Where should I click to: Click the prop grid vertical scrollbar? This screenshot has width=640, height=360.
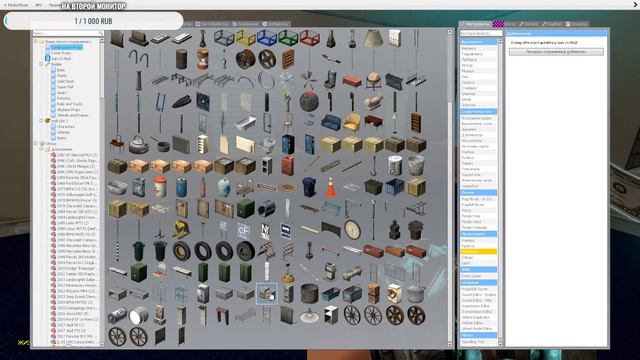click(x=450, y=188)
